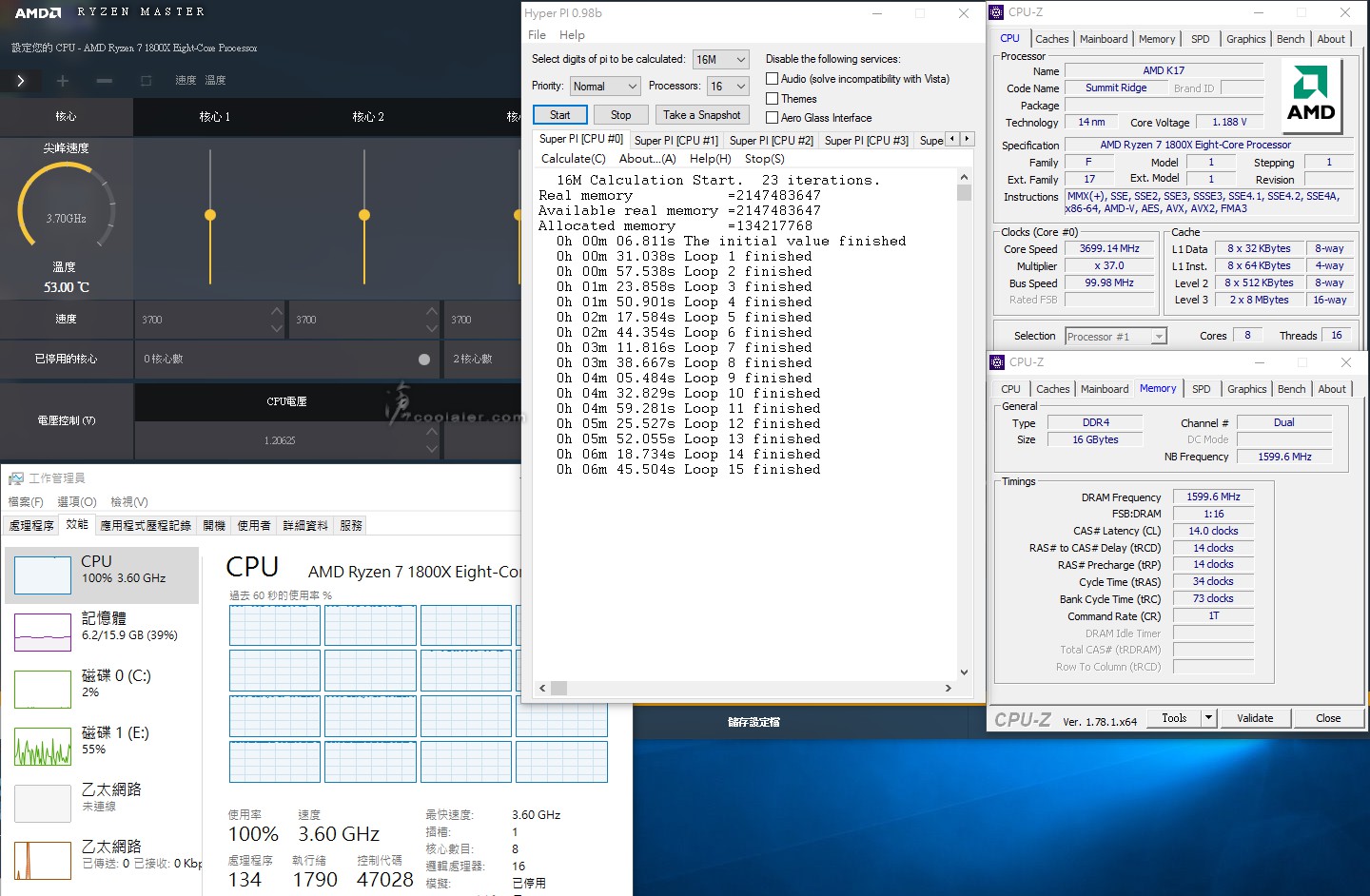
Task: Click the minus icon in Ryzen Master toolbar
Action: (x=105, y=81)
